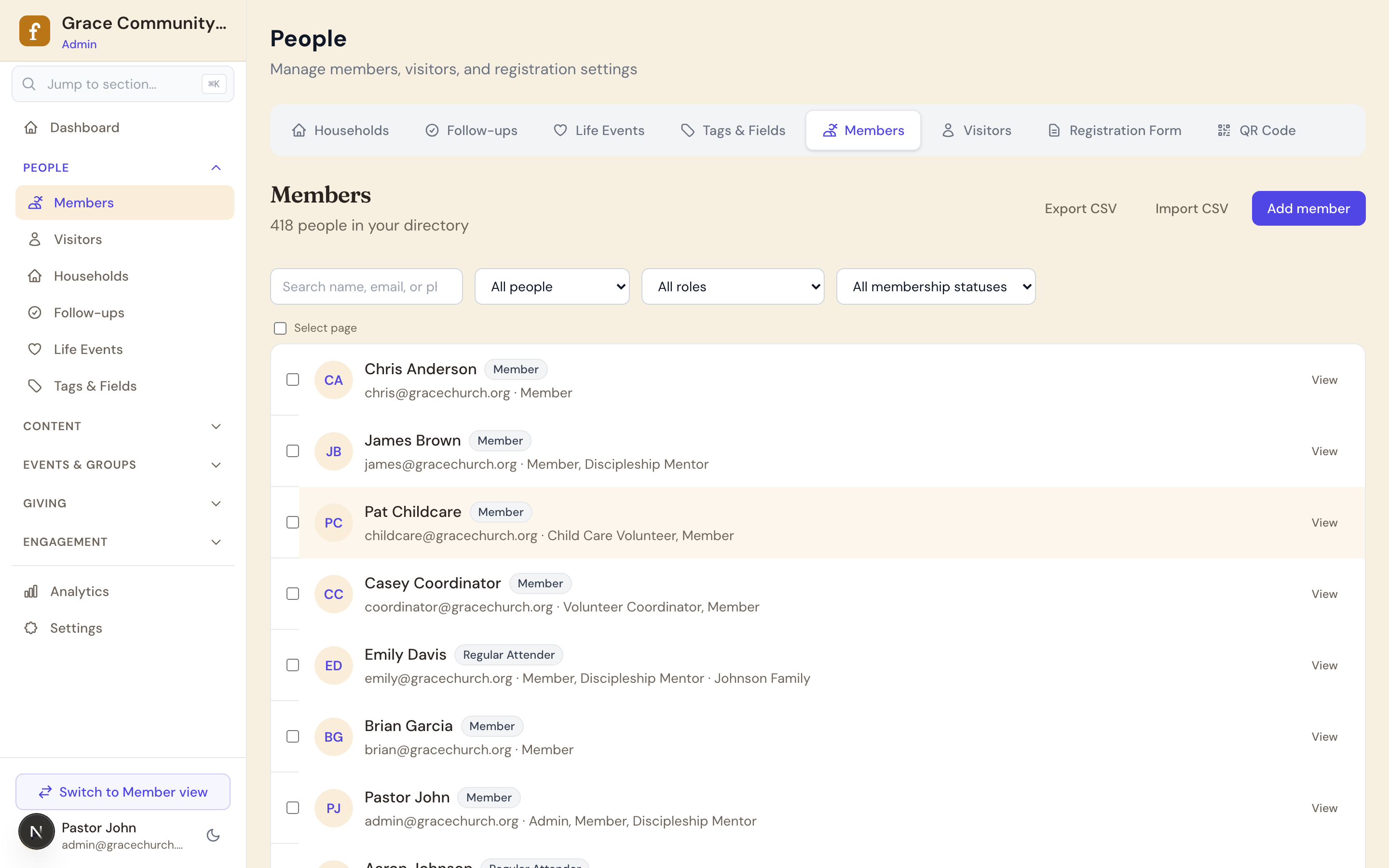Click the document icon on Registration Form tab
This screenshot has height=868, width=1389.
coord(1054,130)
